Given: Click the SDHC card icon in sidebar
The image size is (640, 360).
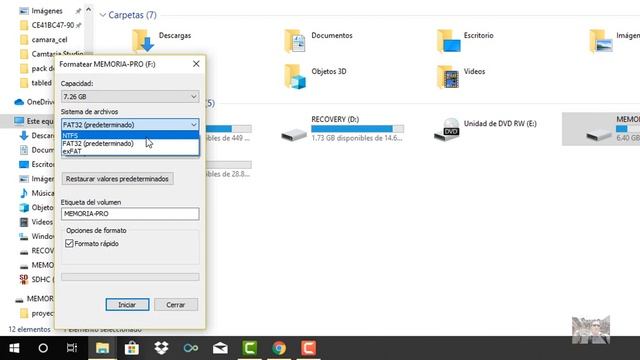Looking at the screenshot, I should pyautogui.click(x=24, y=280).
